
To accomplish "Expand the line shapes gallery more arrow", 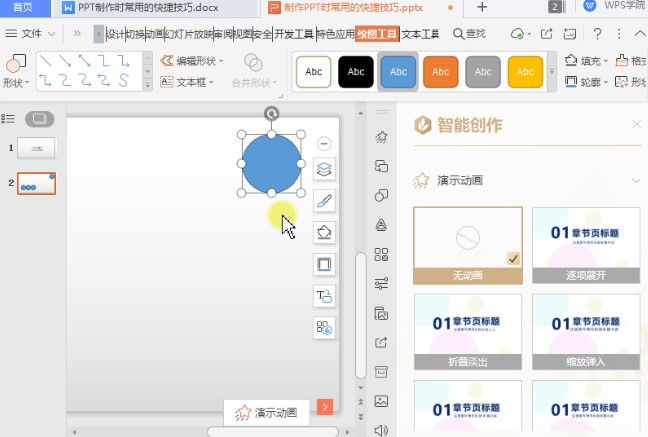I will coord(148,86).
